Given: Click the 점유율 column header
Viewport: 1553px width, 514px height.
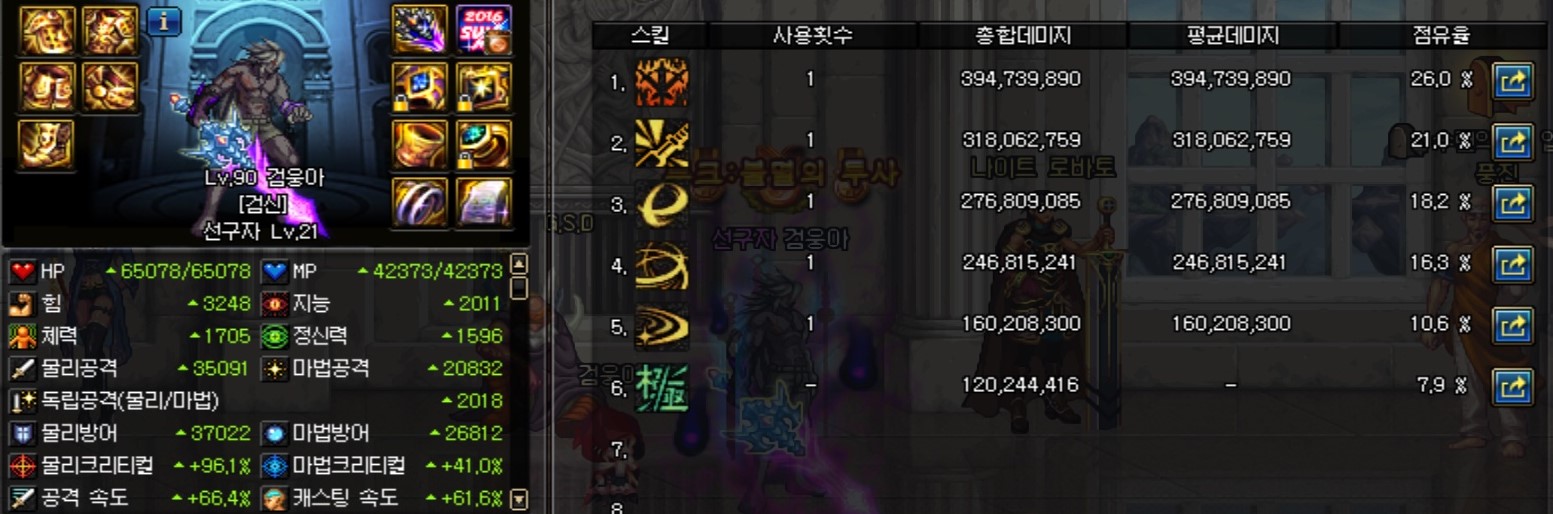Looking at the screenshot, I should [1441, 36].
